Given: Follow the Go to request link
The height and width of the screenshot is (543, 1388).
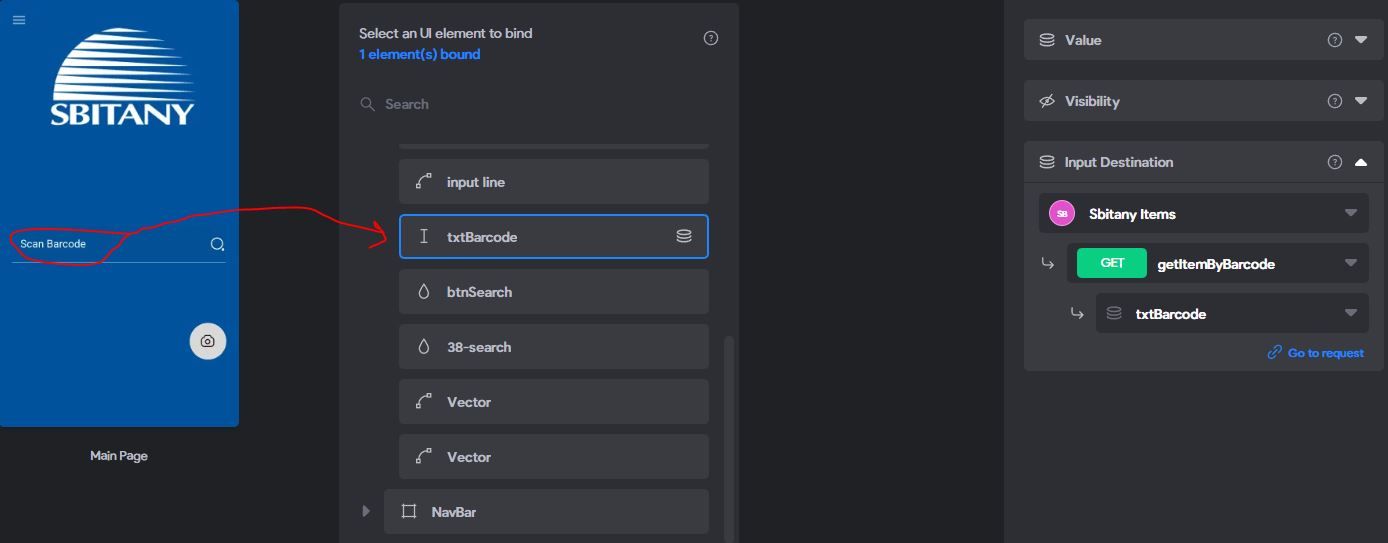Looking at the screenshot, I should (1325, 353).
